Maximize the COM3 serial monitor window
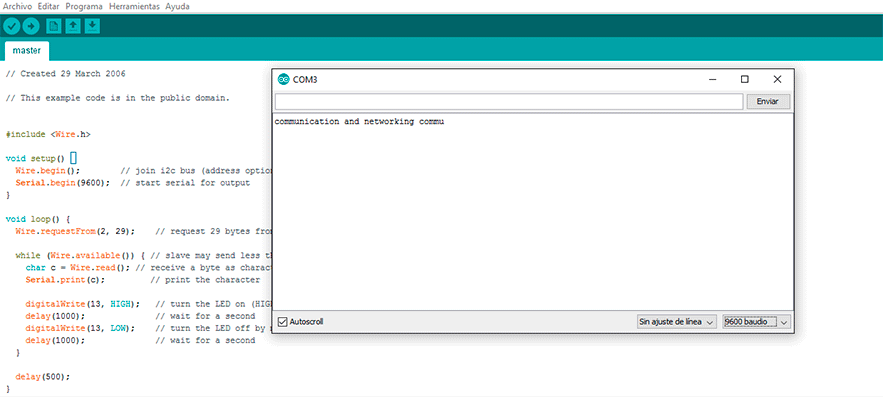883x398 pixels. pyautogui.click(x=744, y=79)
